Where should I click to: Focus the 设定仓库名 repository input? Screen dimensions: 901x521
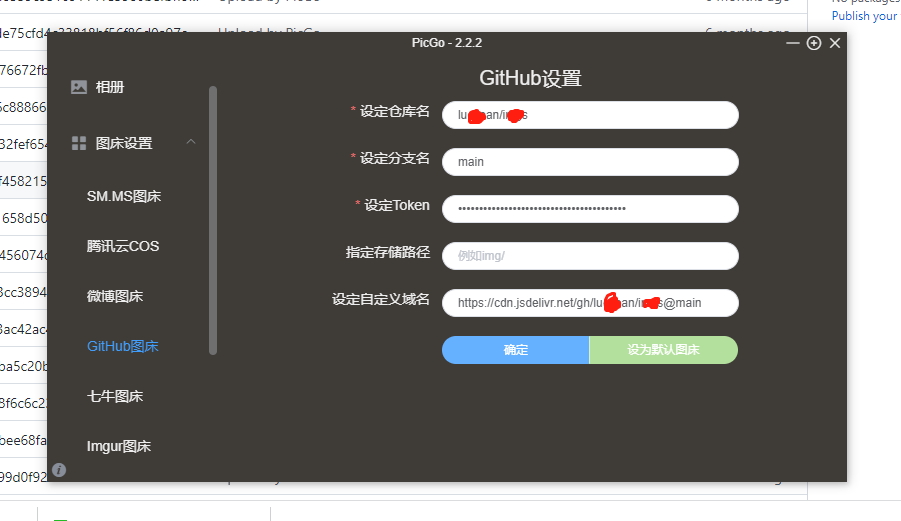click(x=590, y=115)
